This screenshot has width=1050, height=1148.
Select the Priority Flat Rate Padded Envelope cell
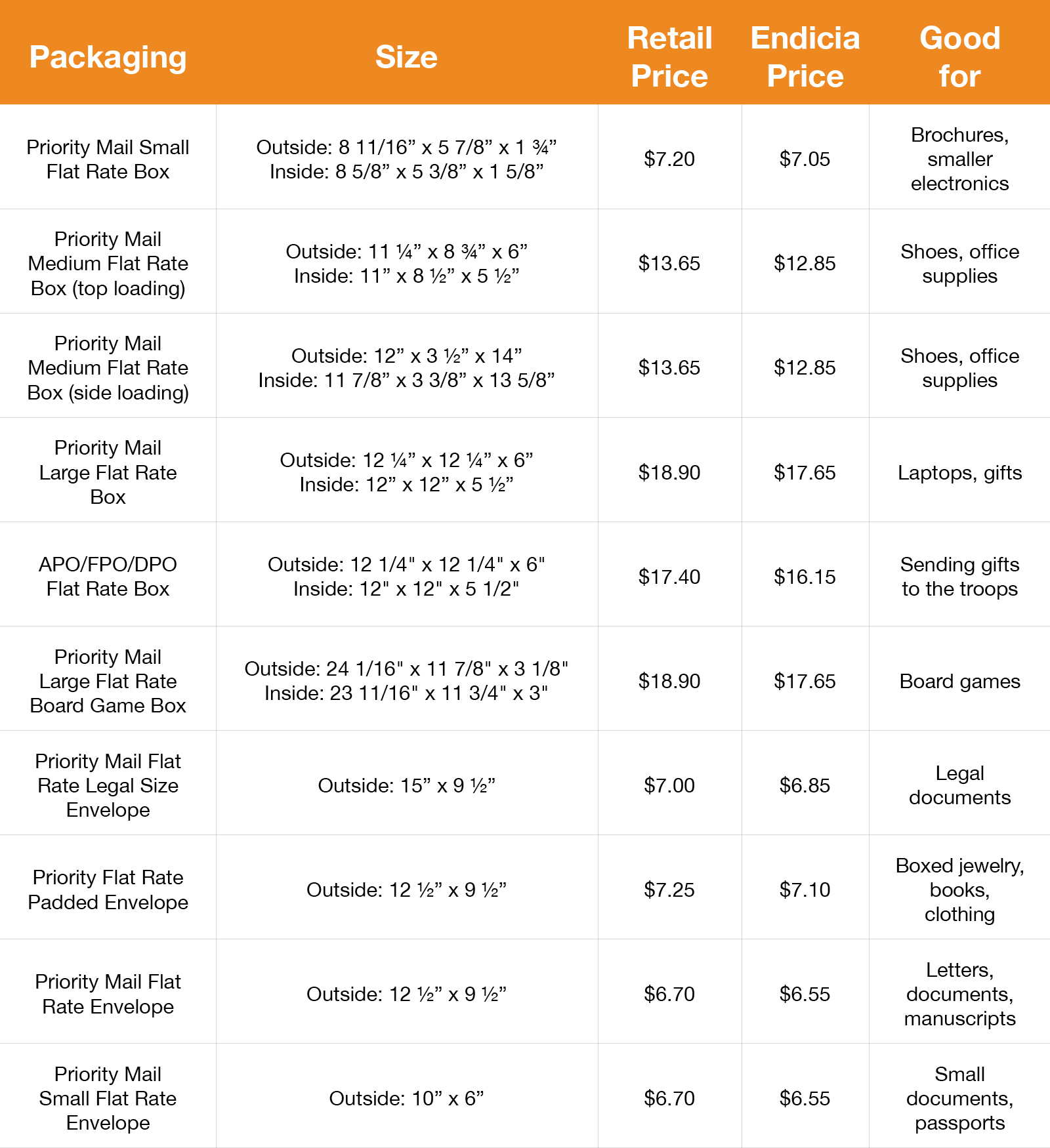(108, 890)
